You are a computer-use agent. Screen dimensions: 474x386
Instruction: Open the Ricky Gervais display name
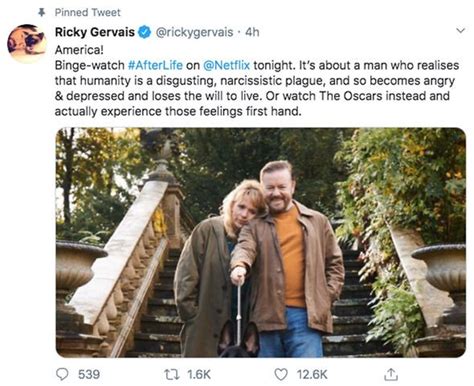pos(95,32)
